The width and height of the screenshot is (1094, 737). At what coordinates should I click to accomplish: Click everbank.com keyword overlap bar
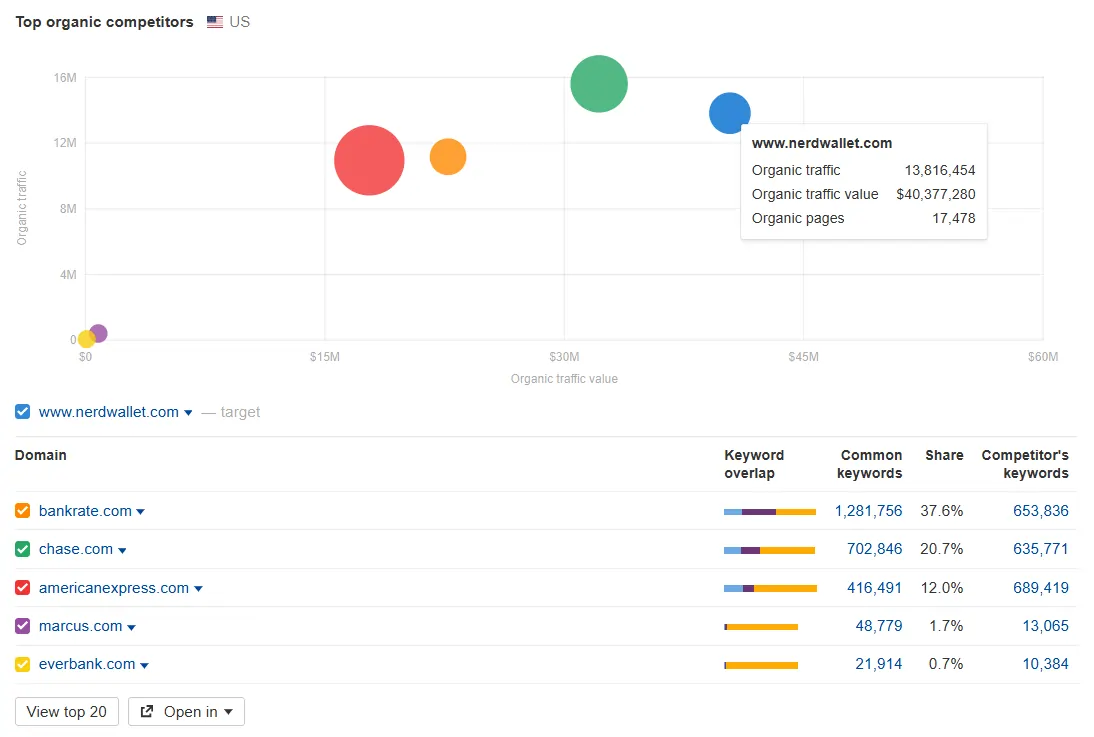pyautogui.click(x=761, y=665)
